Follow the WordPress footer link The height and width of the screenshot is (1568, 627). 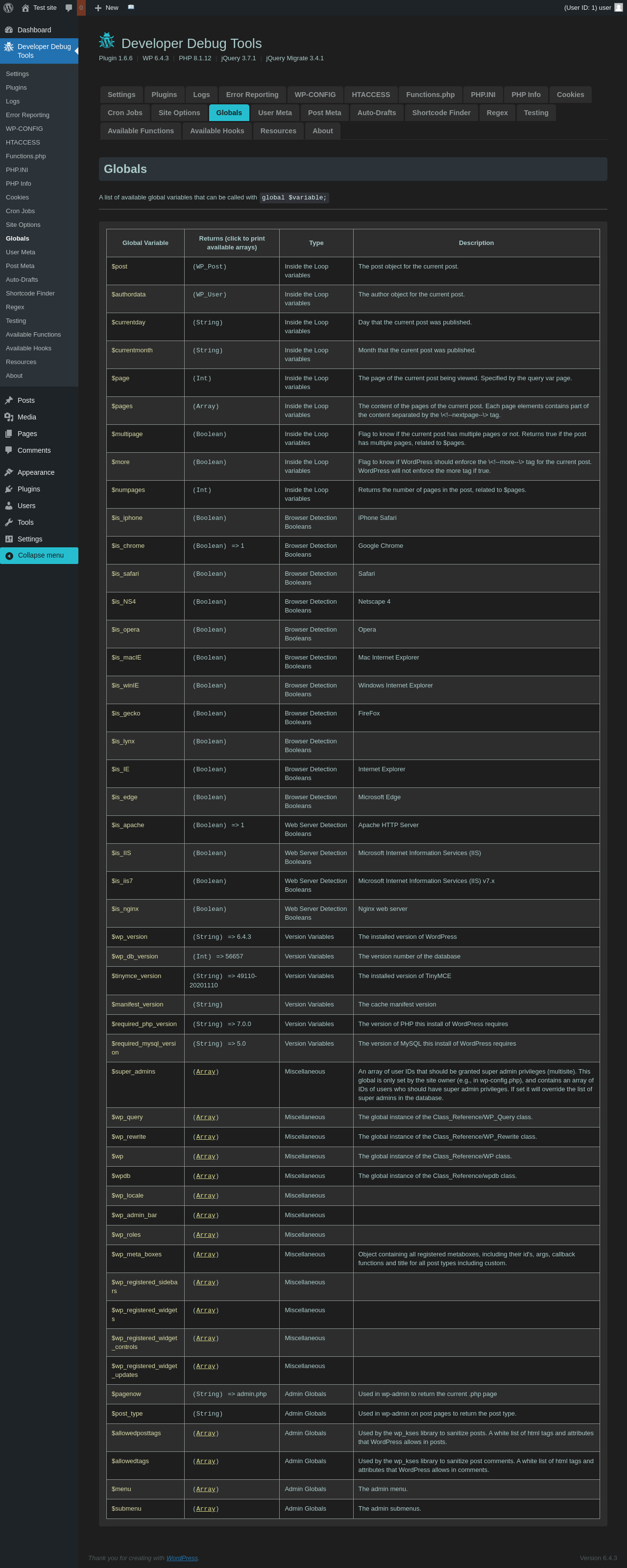point(181,1558)
